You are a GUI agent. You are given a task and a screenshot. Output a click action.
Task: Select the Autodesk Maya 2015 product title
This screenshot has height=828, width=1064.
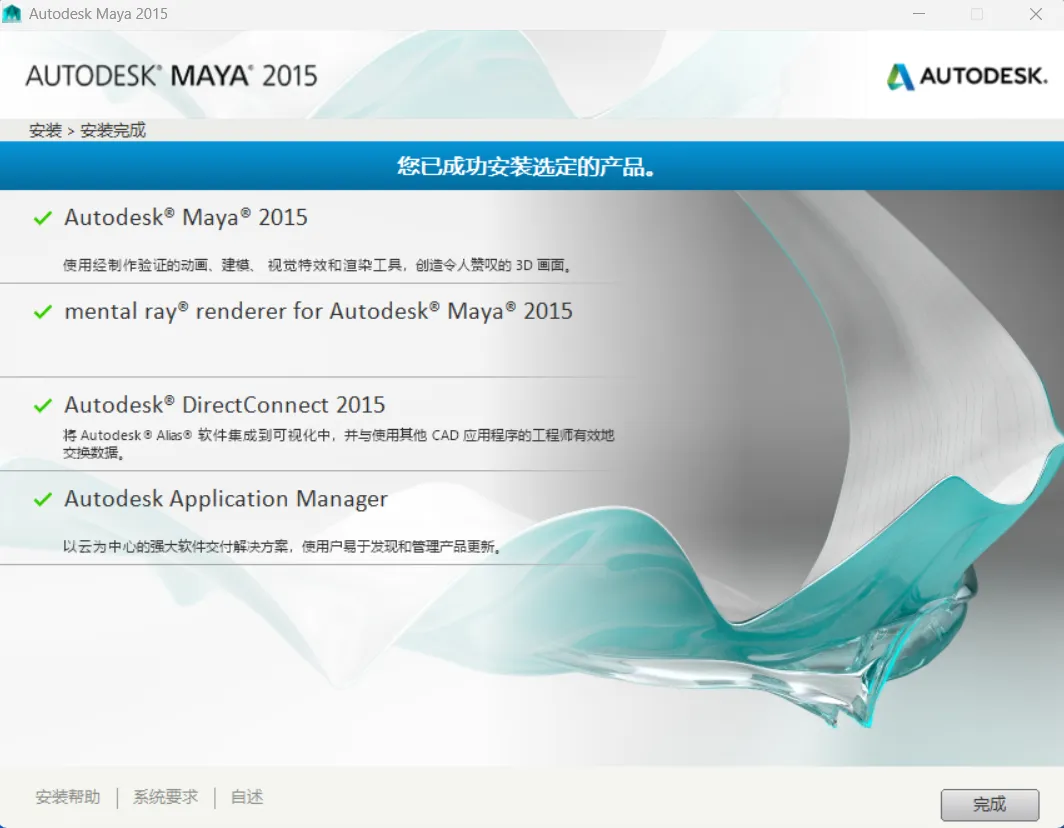click(x=186, y=217)
